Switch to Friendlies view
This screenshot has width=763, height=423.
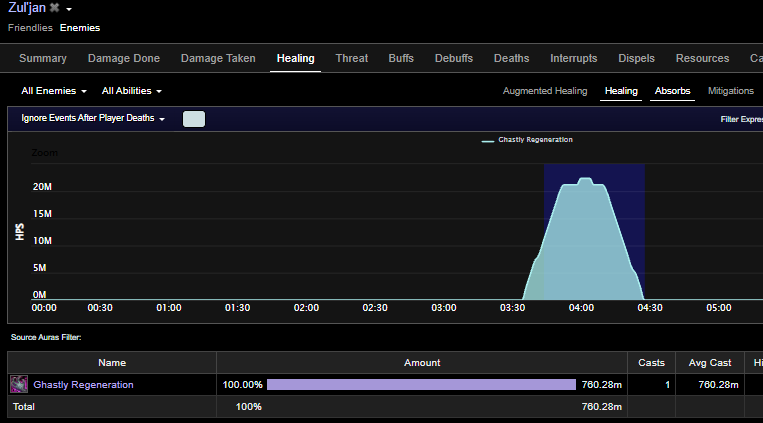(30, 28)
